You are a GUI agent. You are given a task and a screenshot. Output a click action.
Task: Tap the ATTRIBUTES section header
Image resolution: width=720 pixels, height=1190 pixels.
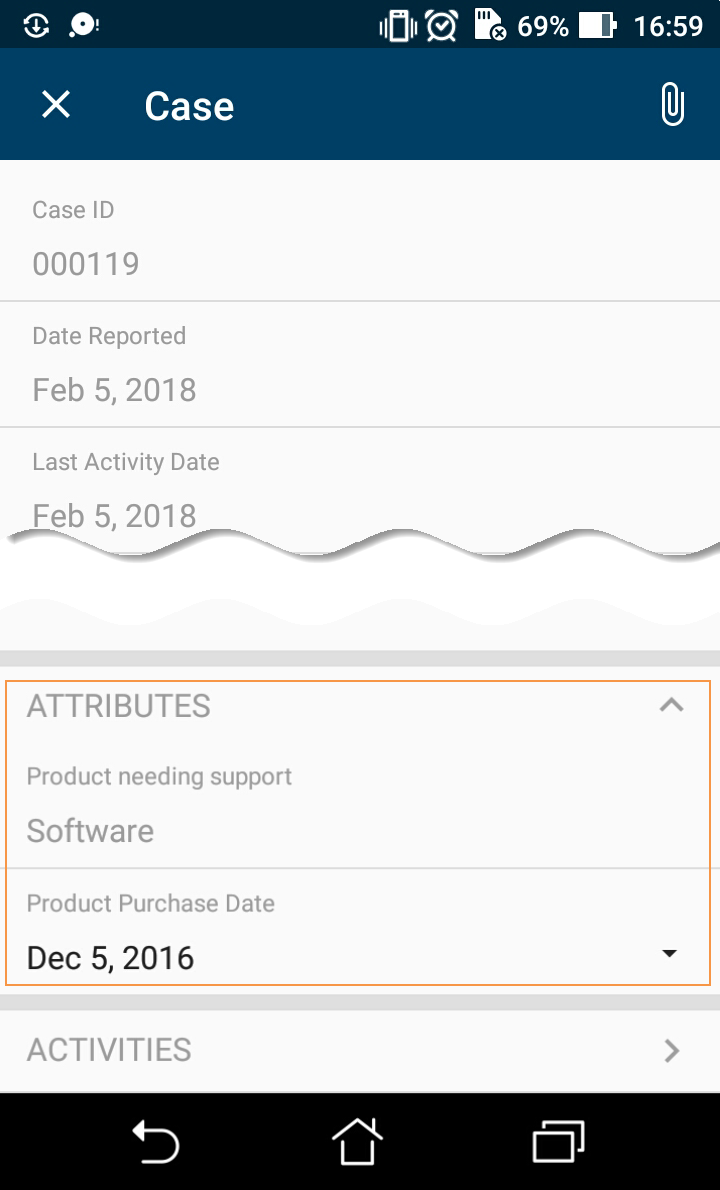119,706
